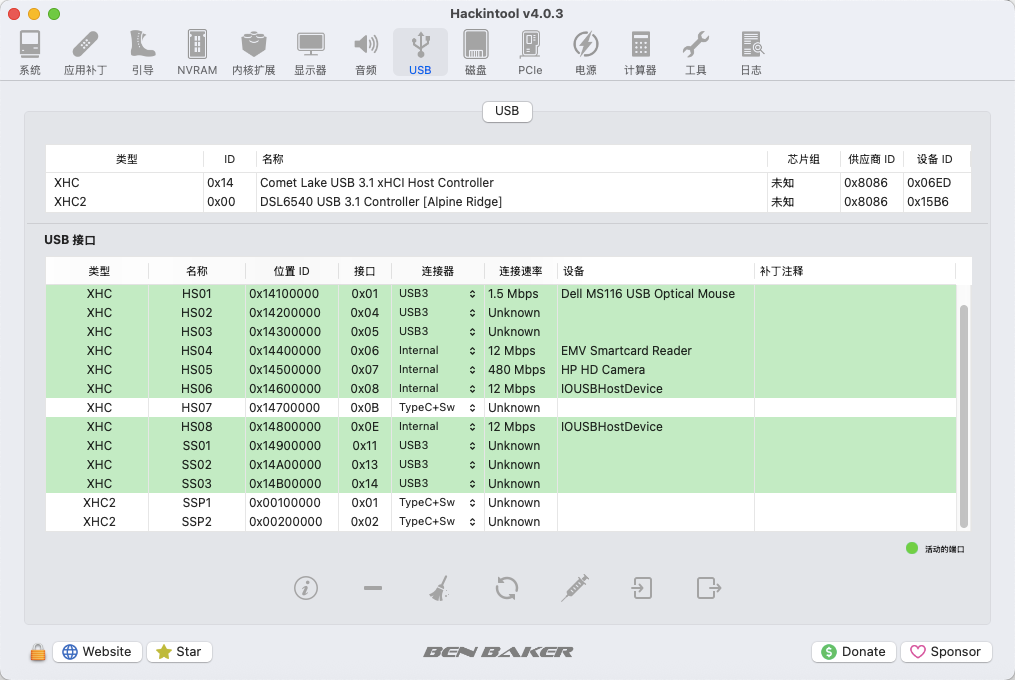
Task: Sort ports by 位置 ID column header
Action: point(291,271)
